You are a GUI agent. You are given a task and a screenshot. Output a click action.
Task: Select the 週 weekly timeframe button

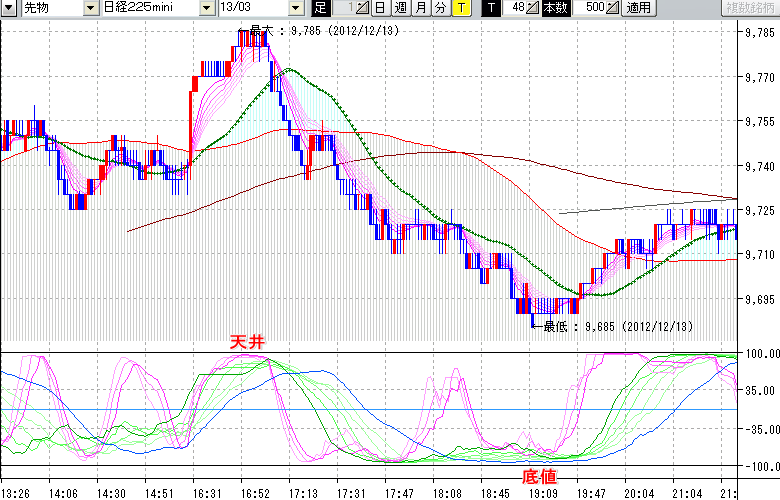[x=400, y=8]
